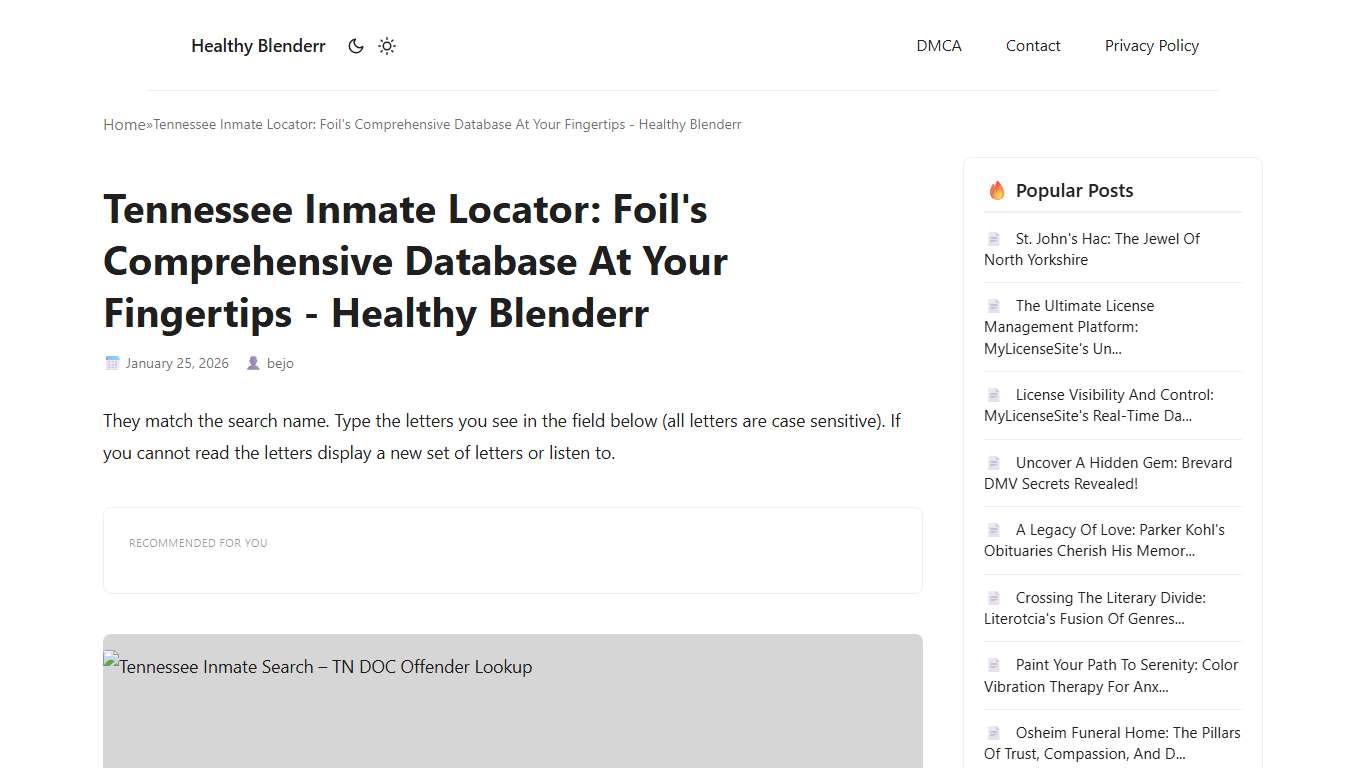Click the document icon beside Brevard DMV post
The width and height of the screenshot is (1366, 768).
click(993, 462)
